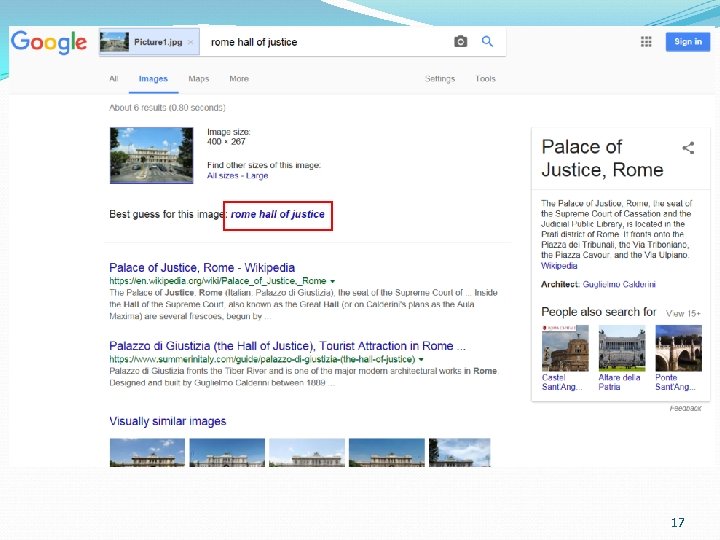
Task: Click the Google logo
Action: 49,42
